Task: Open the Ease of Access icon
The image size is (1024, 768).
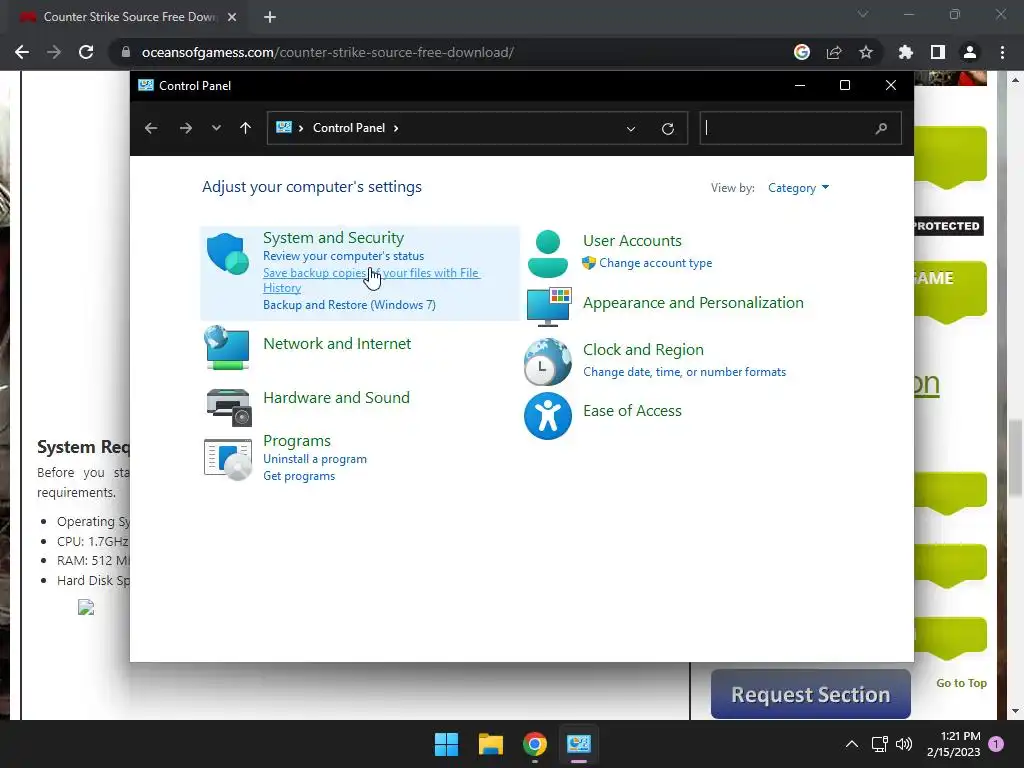Action: (x=547, y=416)
